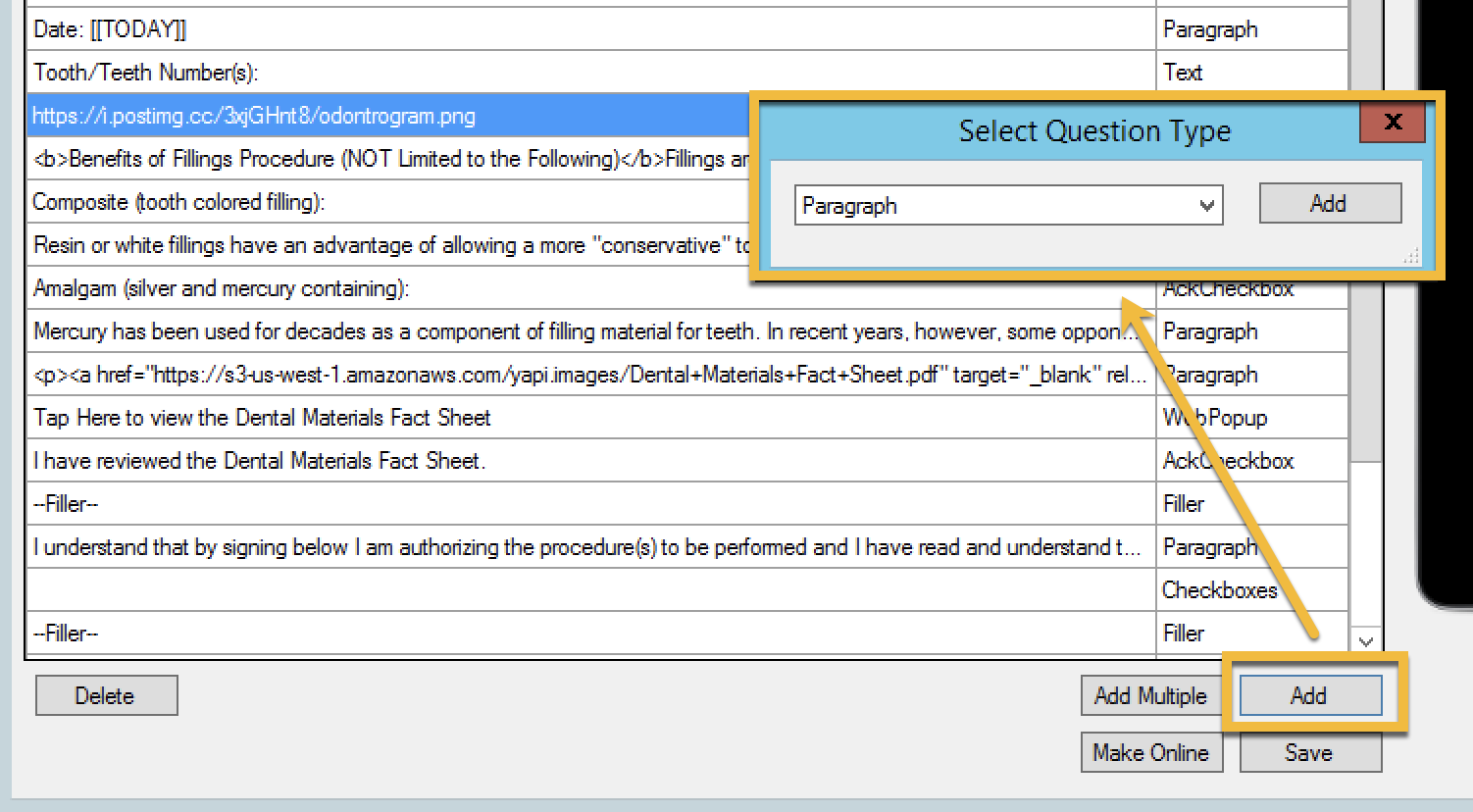This screenshot has width=1473, height=812.
Task: Click Paragraph type of Mercury row
Action: coord(1251,331)
